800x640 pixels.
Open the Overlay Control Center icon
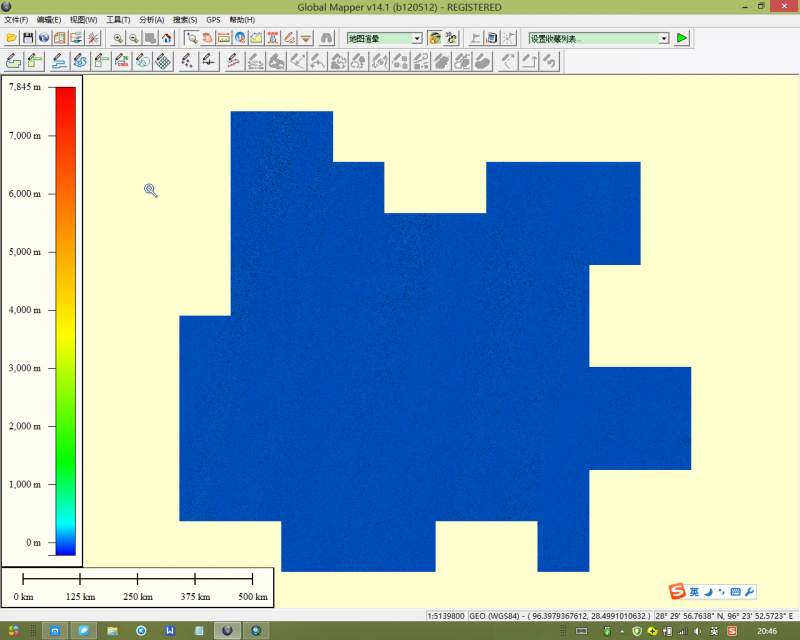tap(61, 38)
